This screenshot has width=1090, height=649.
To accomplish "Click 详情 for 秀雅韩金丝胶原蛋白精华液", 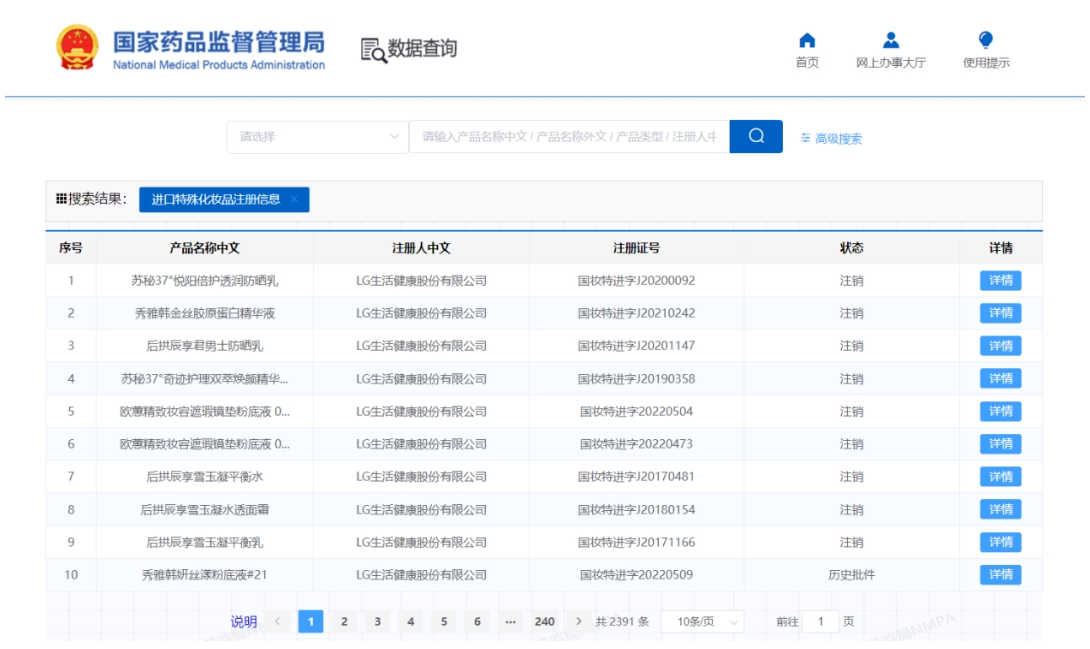I will 1000,313.
